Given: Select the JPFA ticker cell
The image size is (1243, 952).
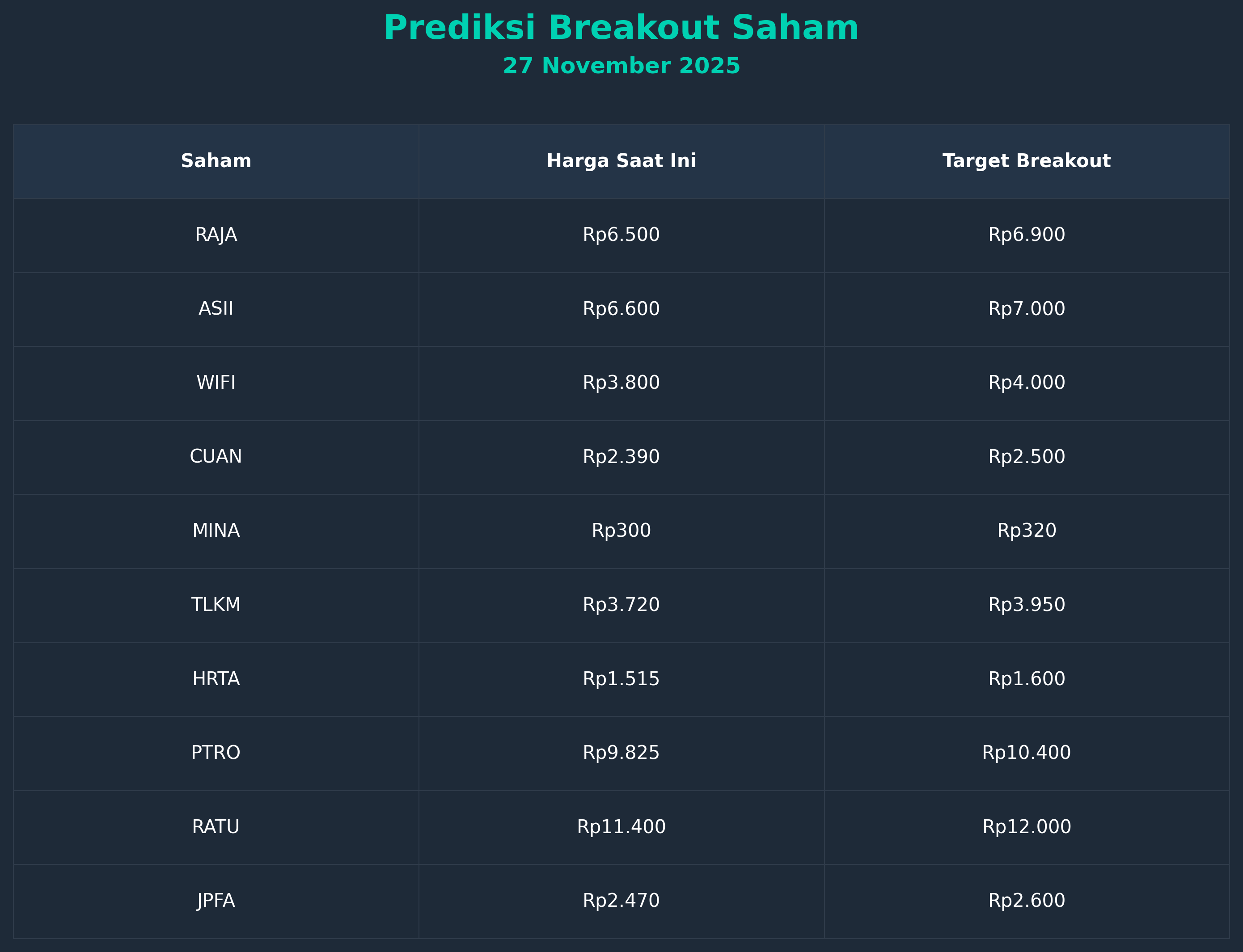Looking at the screenshot, I should pos(216,901).
